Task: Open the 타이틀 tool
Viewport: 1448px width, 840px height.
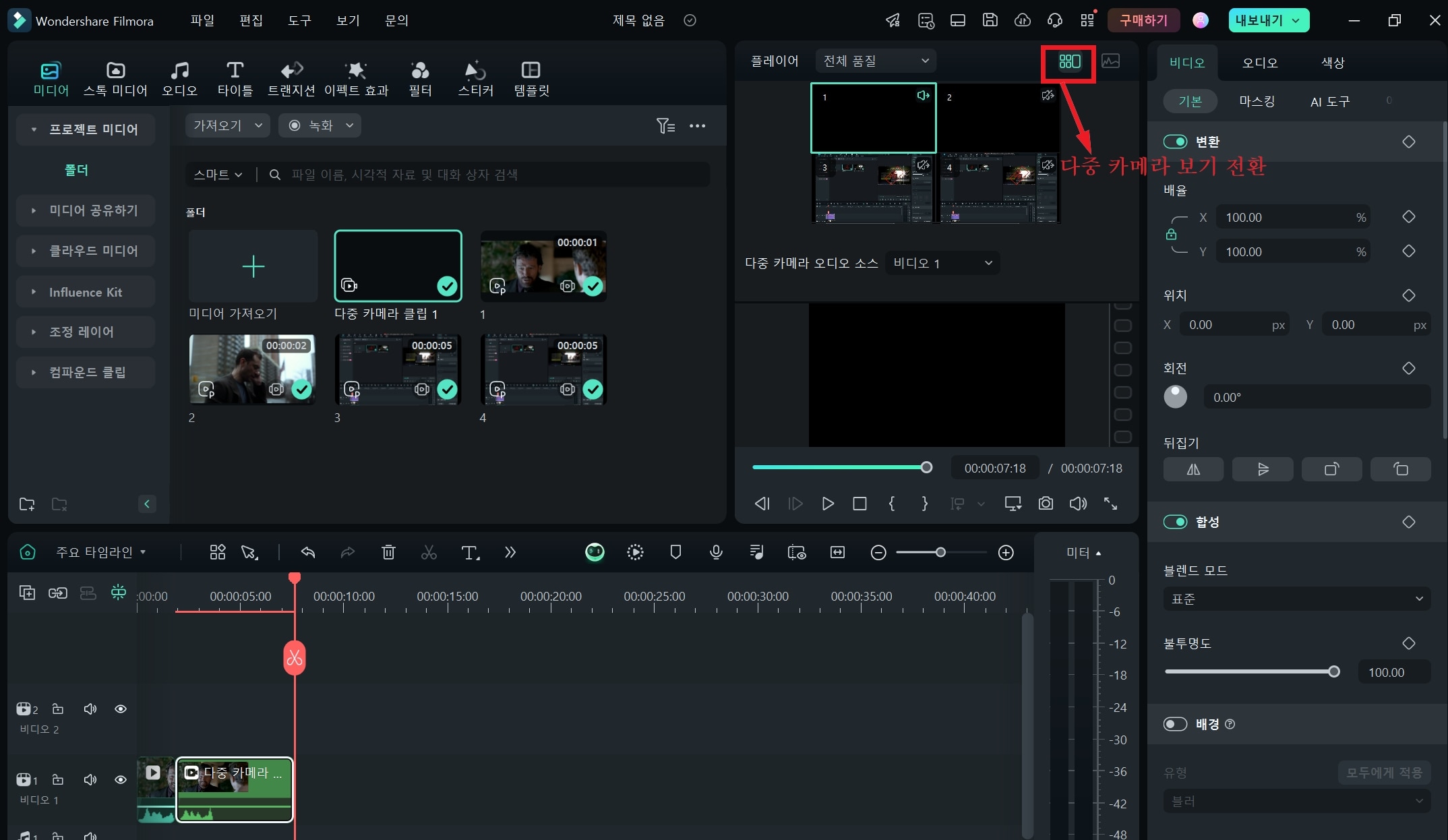Action: click(x=235, y=79)
